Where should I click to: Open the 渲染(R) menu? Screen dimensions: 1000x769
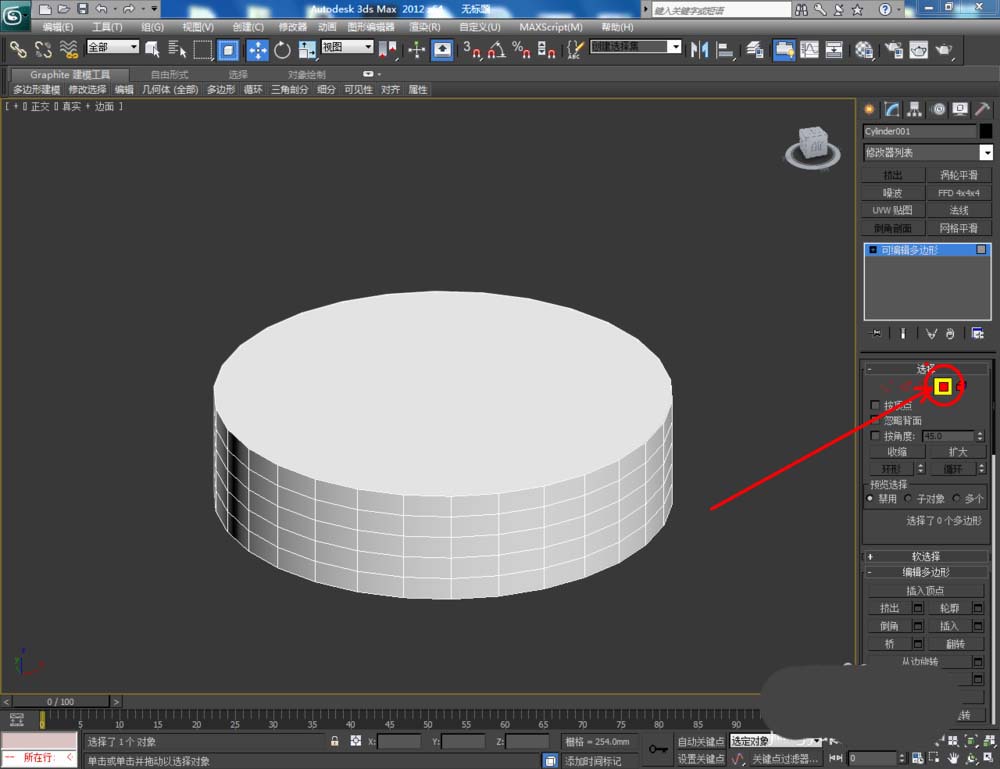[424, 27]
